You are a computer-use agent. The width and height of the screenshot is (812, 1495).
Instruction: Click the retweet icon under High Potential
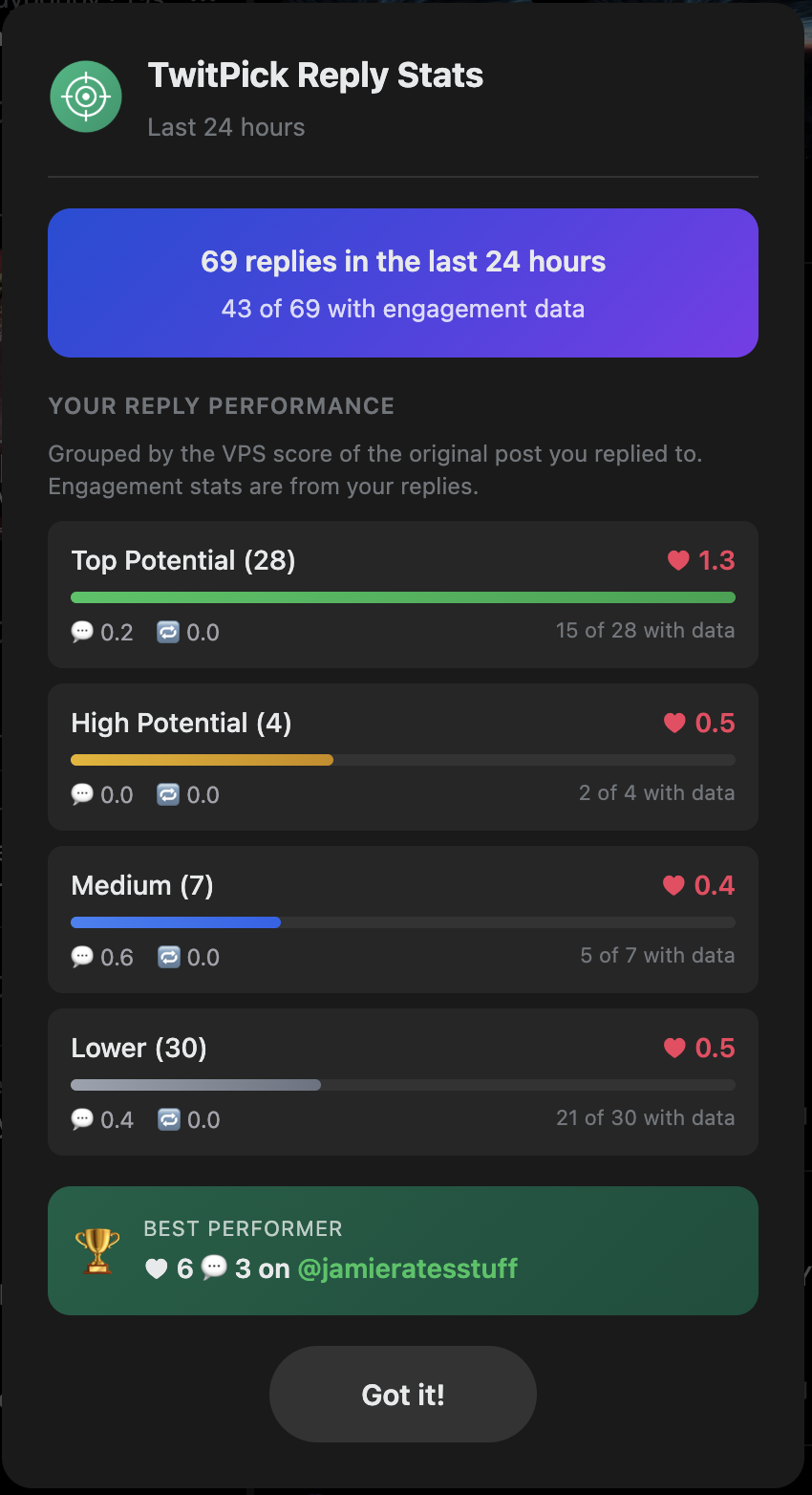[168, 795]
